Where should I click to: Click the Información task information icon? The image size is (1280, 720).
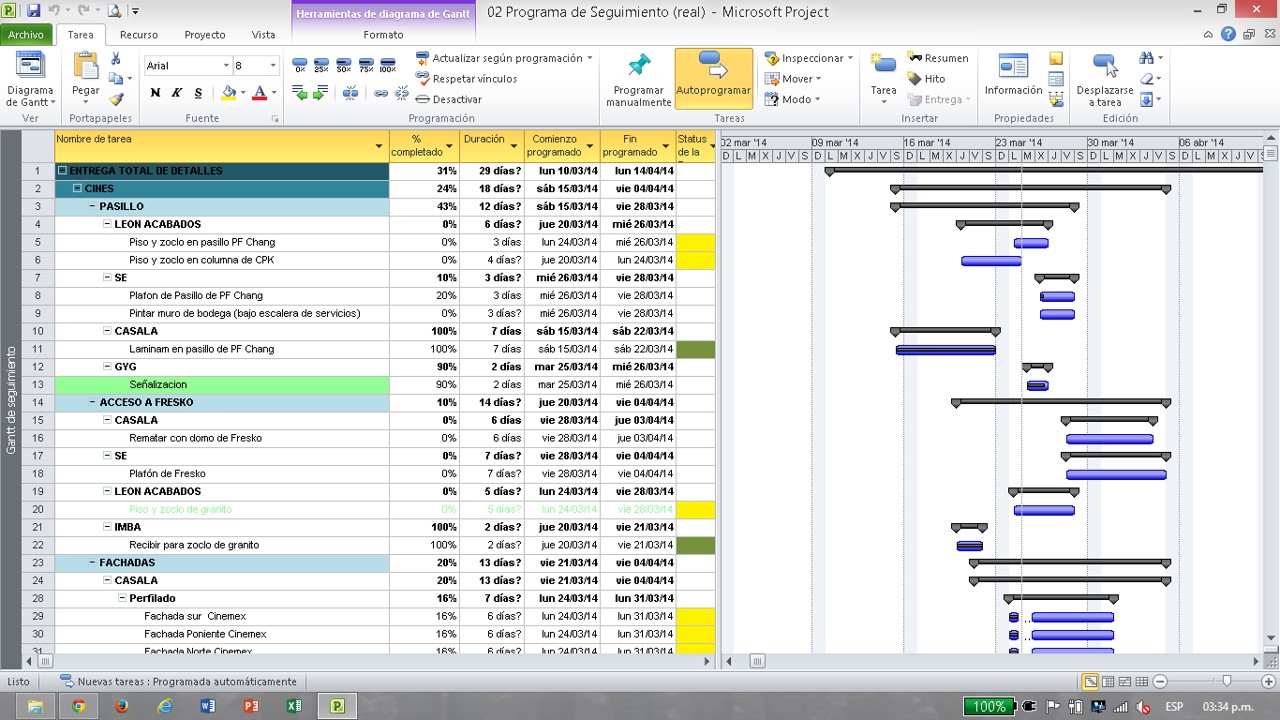click(1013, 66)
